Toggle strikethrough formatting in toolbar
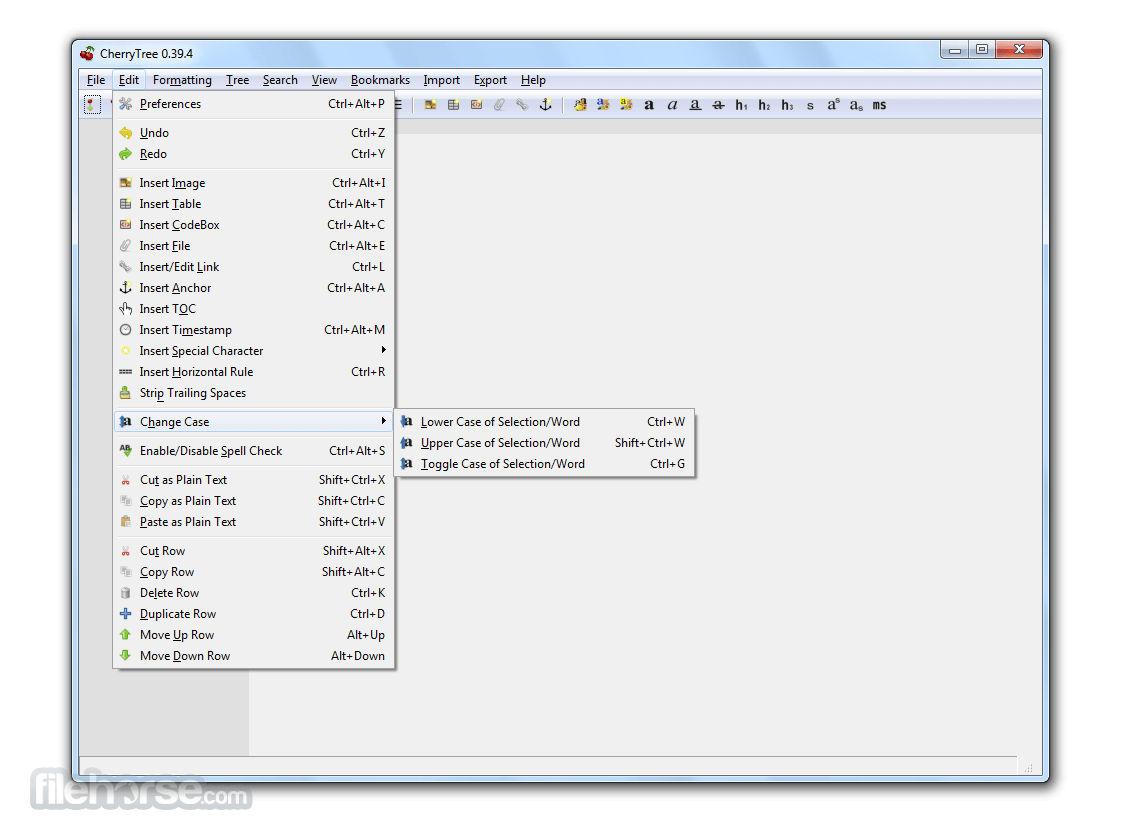This screenshot has width=1121, height=840. (718, 105)
